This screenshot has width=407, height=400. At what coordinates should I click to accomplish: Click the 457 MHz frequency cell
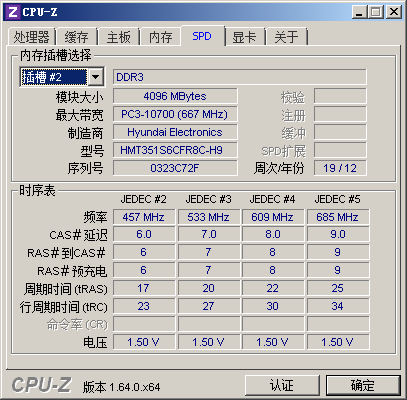144,217
